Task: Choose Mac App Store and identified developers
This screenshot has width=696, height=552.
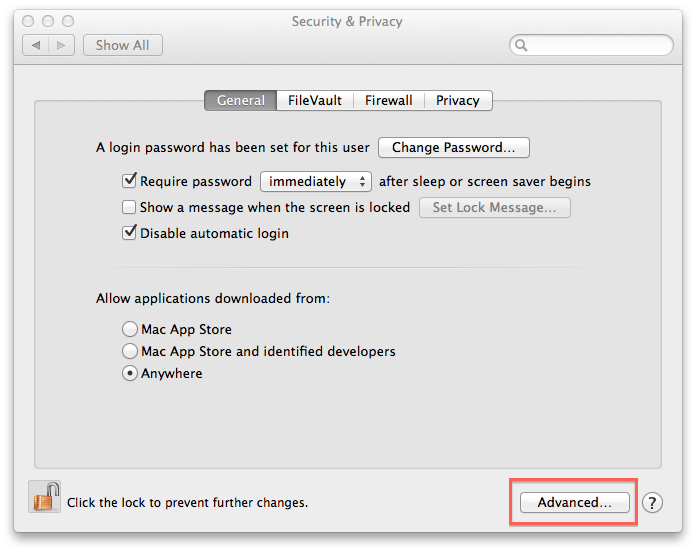Action: pyautogui.click(x=130, y=351)
